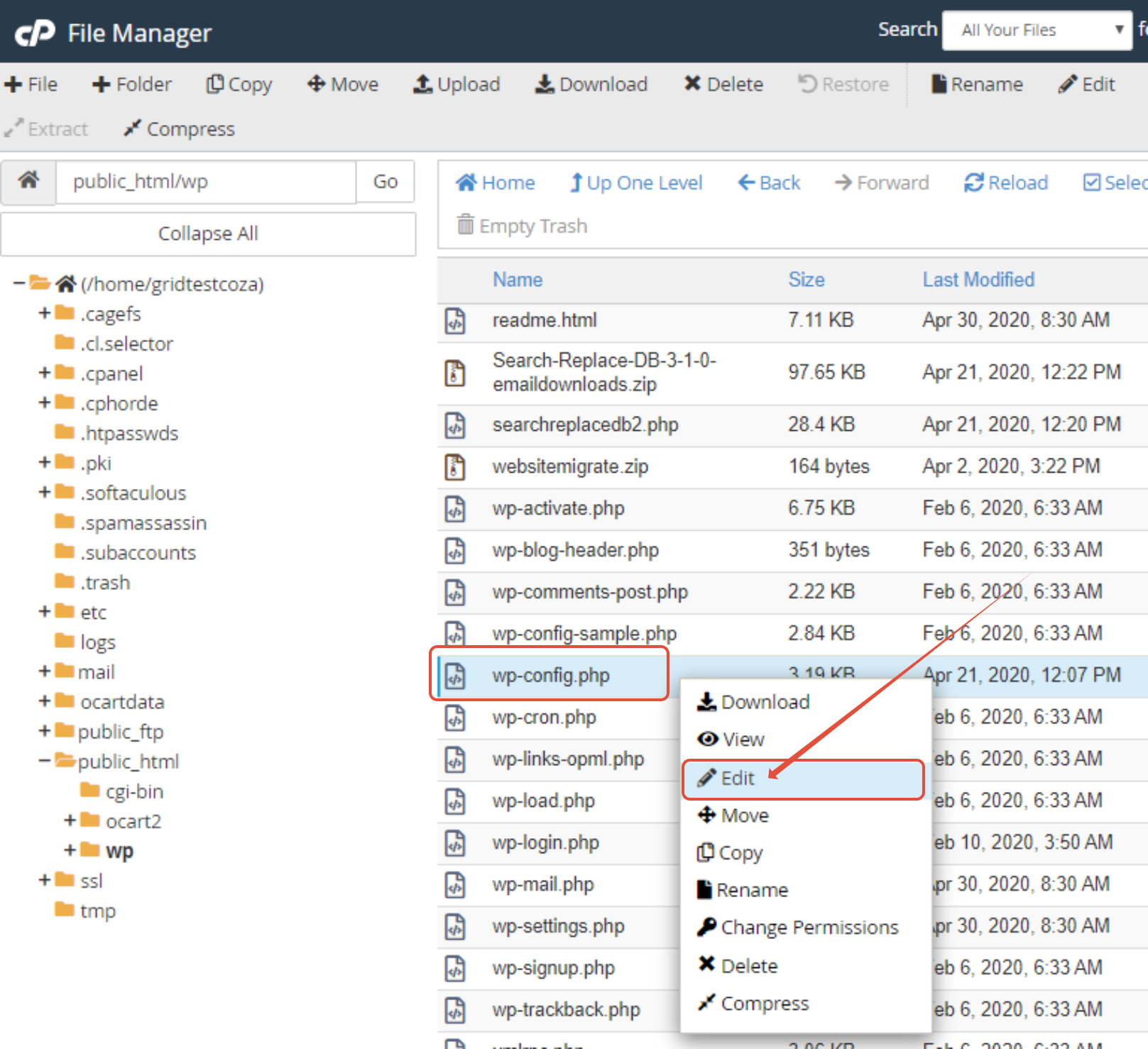
Task: Click the cPanel logo icon
Action: point(35,33)
